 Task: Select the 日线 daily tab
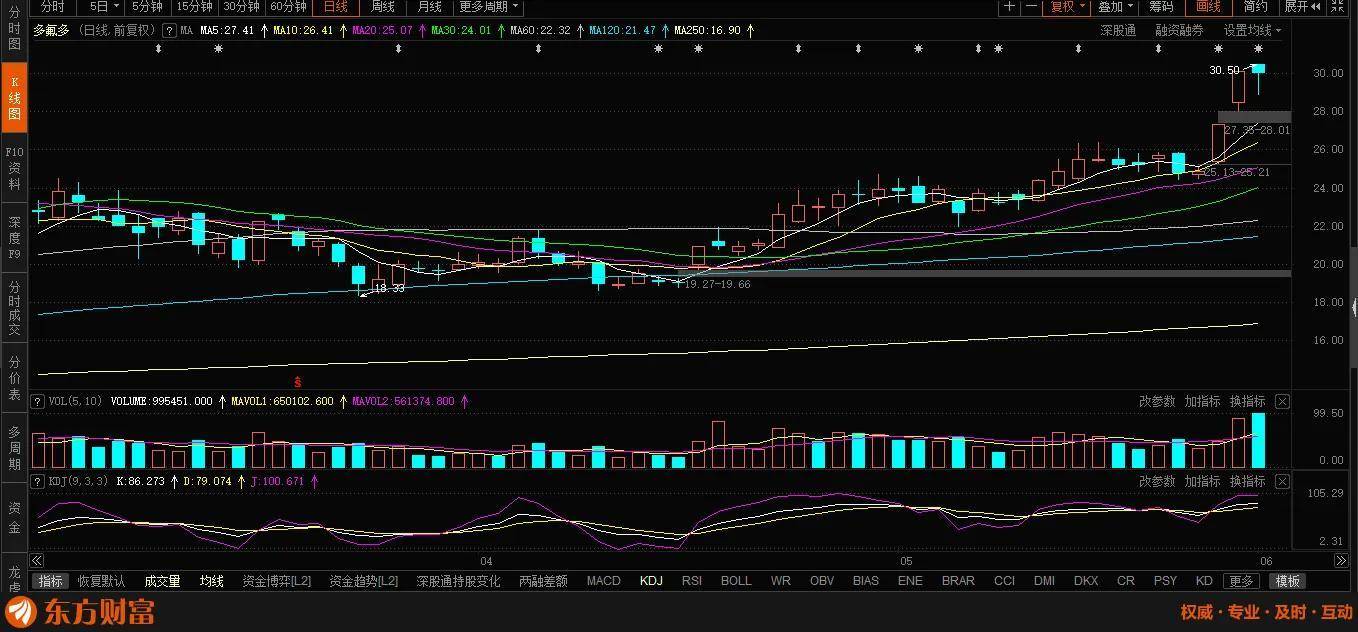pyautogui.click(x=336, y=6)
